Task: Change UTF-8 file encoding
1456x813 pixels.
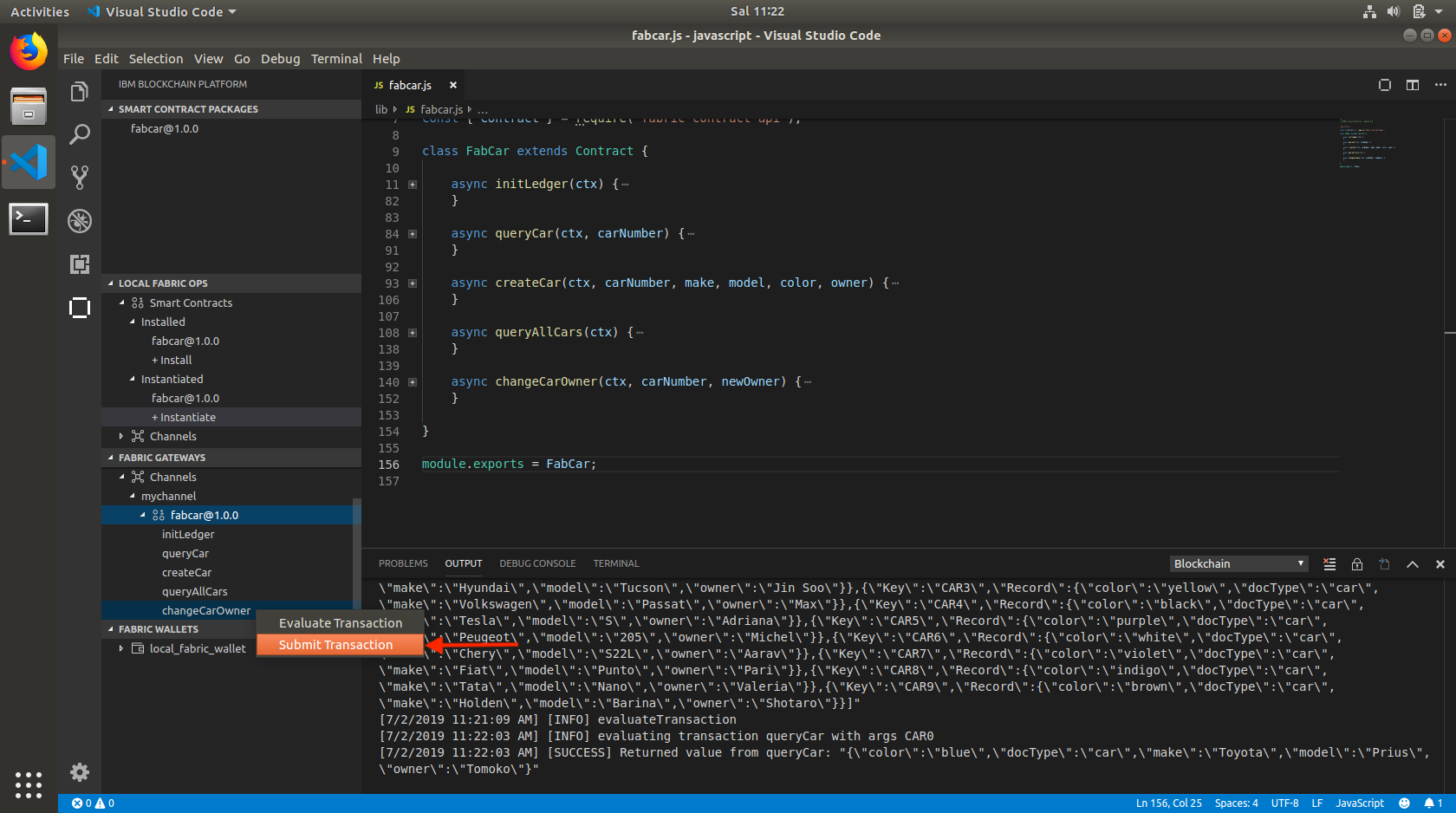Action: point(1284,803)
